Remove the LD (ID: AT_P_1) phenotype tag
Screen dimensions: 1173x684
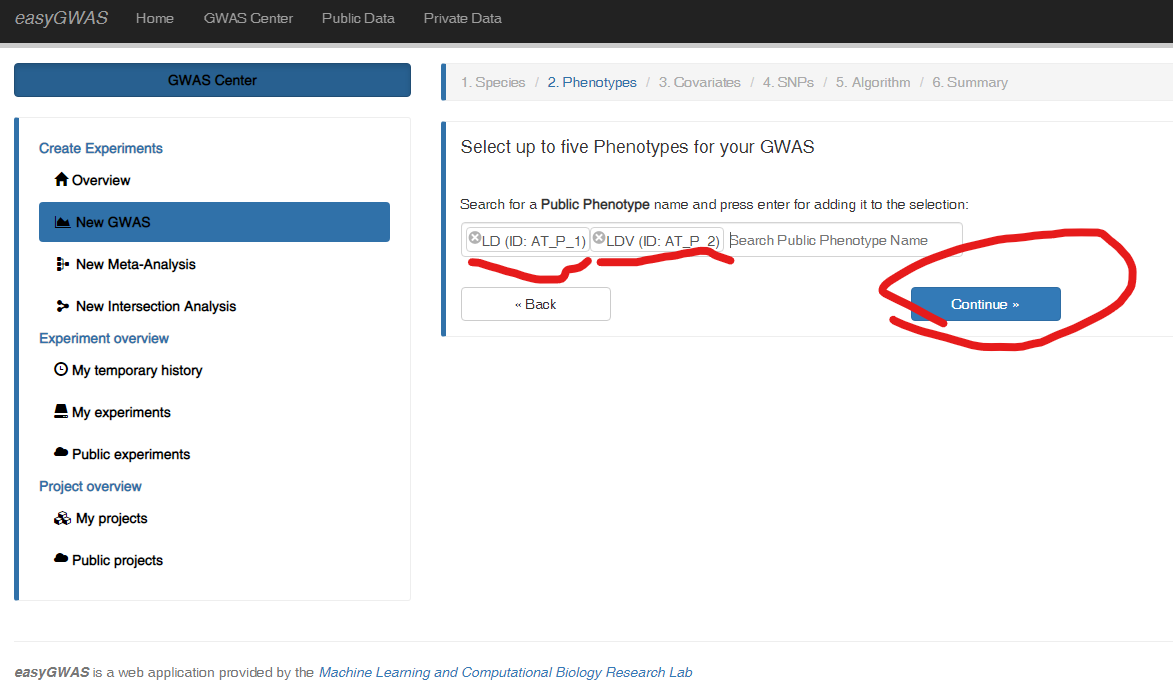tap(475, 239)
